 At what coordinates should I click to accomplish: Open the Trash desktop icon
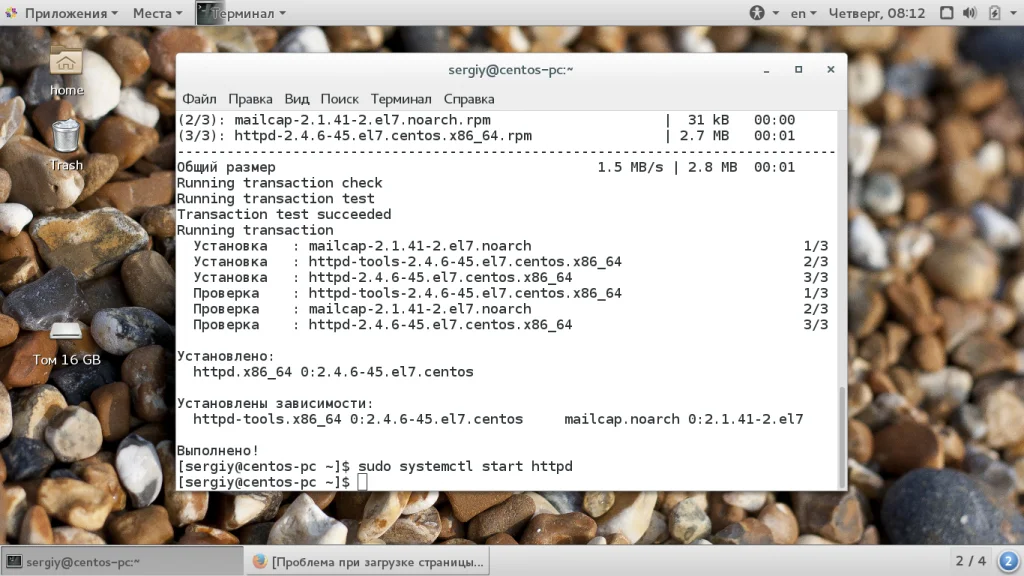tap(66, 145)
